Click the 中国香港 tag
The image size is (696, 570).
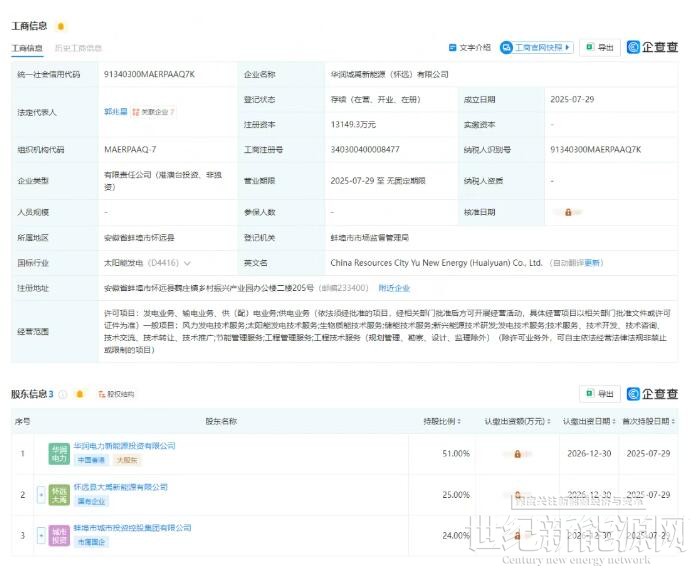(x=91, y=460)
